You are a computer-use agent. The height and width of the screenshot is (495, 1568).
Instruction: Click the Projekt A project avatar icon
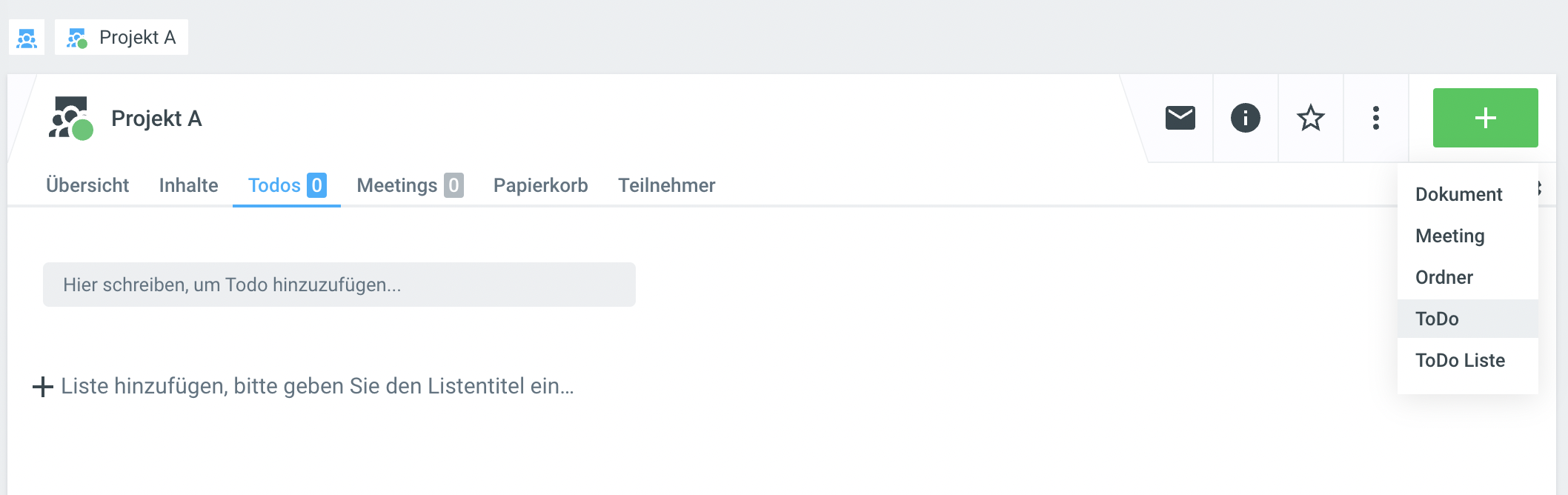point(70,118)
